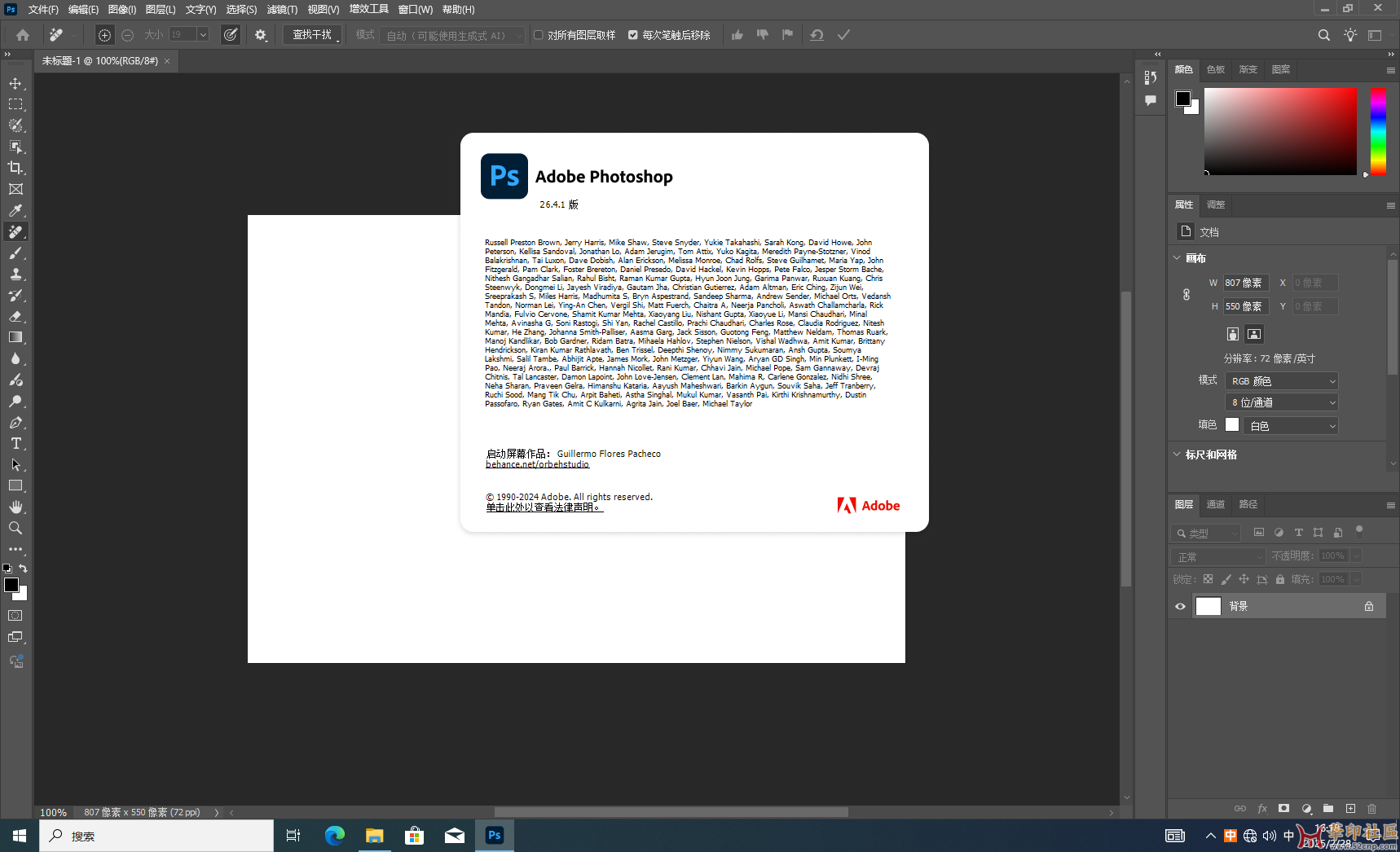1400x852 pixels.
Task: Open the Edit Toolbar three-dots menu
Action: pyautogui.click(x=15, y=549)
